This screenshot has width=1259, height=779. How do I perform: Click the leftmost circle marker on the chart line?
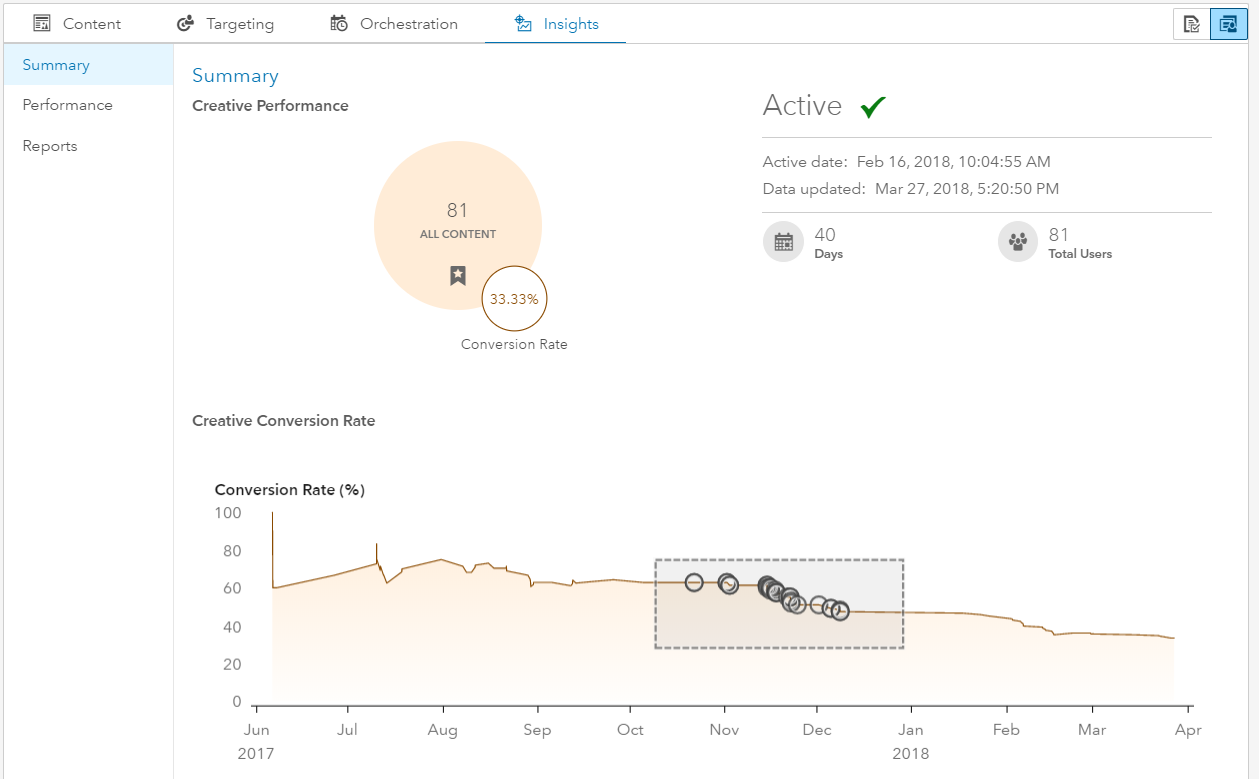pyautogui.click(x=694, y=582)
